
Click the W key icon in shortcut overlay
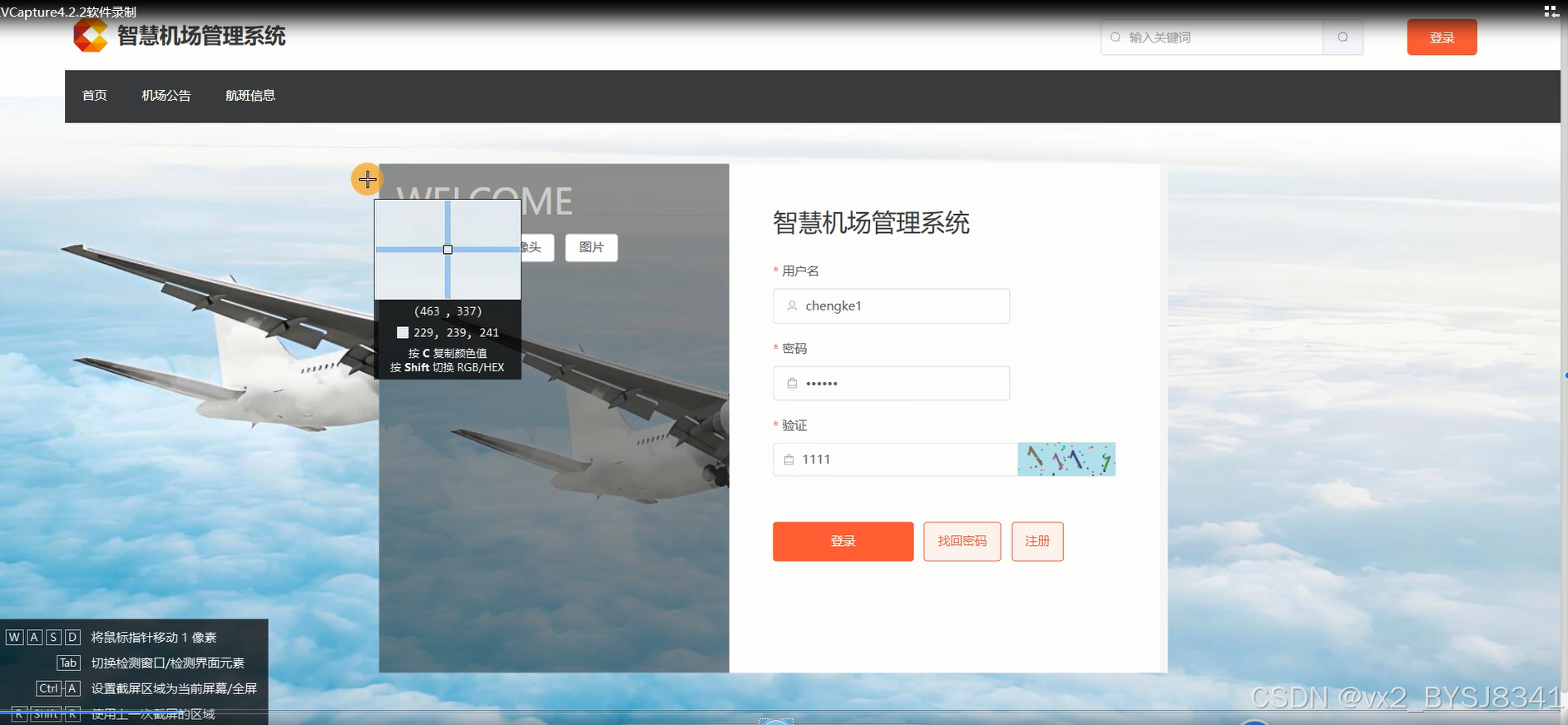pos(14,638)
